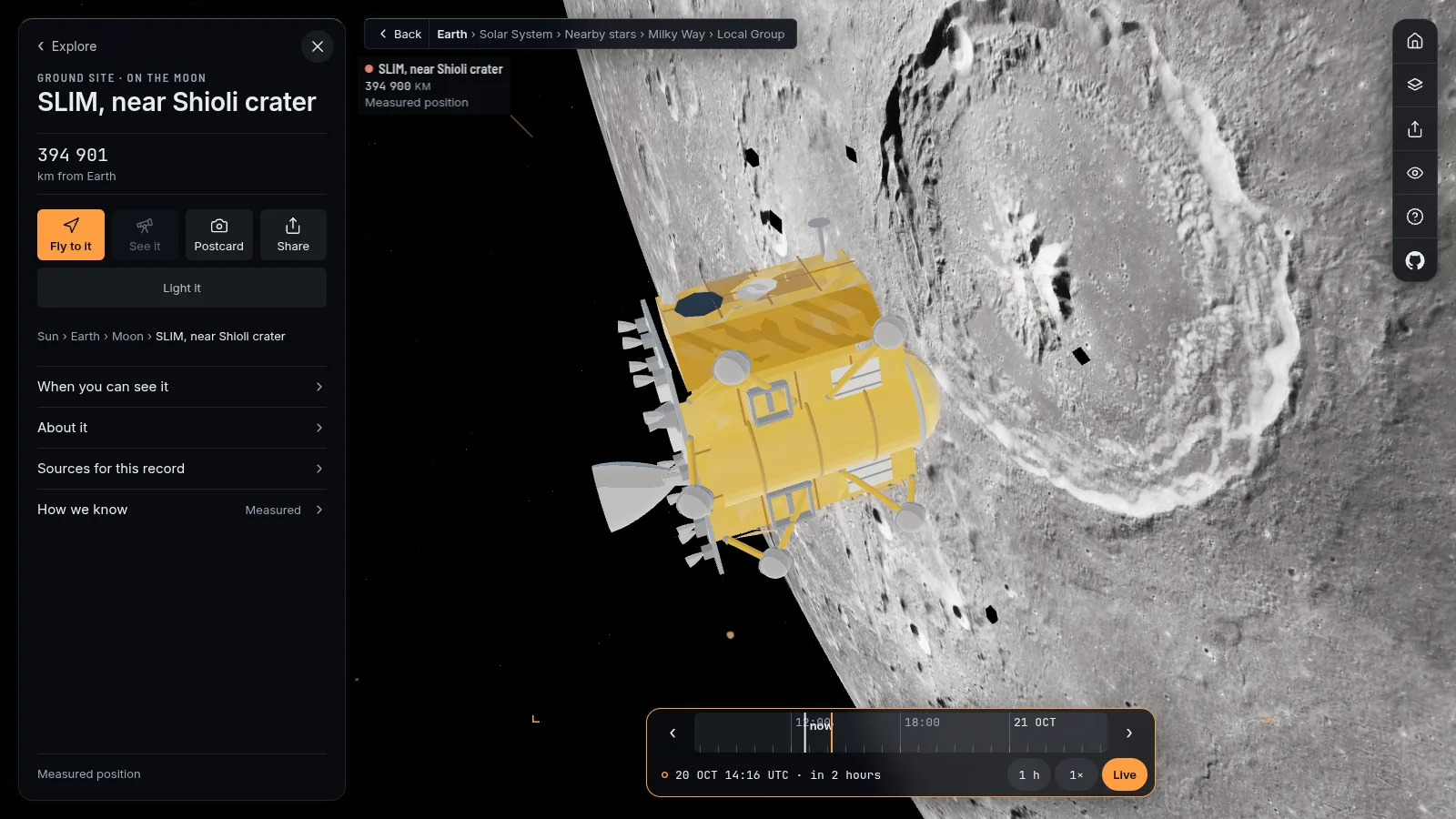Click the Share button in info panel
The width and height of the screenshot is (1456, 819).
[x=293, y=235]
